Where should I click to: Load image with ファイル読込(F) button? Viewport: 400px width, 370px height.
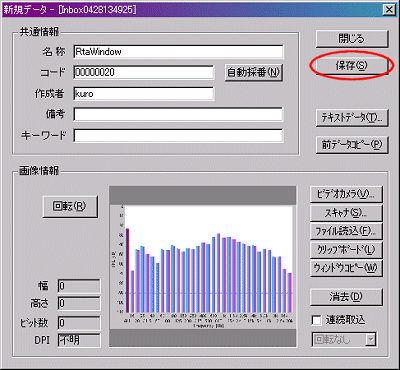point(346,231)
